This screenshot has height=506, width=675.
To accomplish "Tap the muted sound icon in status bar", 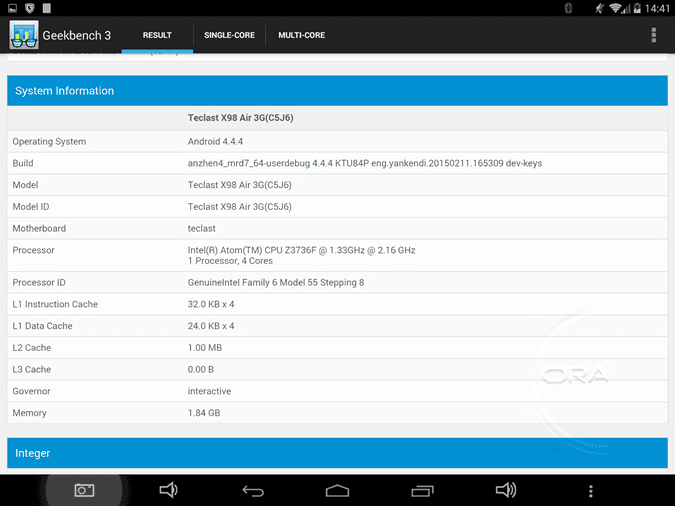I will 599,8.
